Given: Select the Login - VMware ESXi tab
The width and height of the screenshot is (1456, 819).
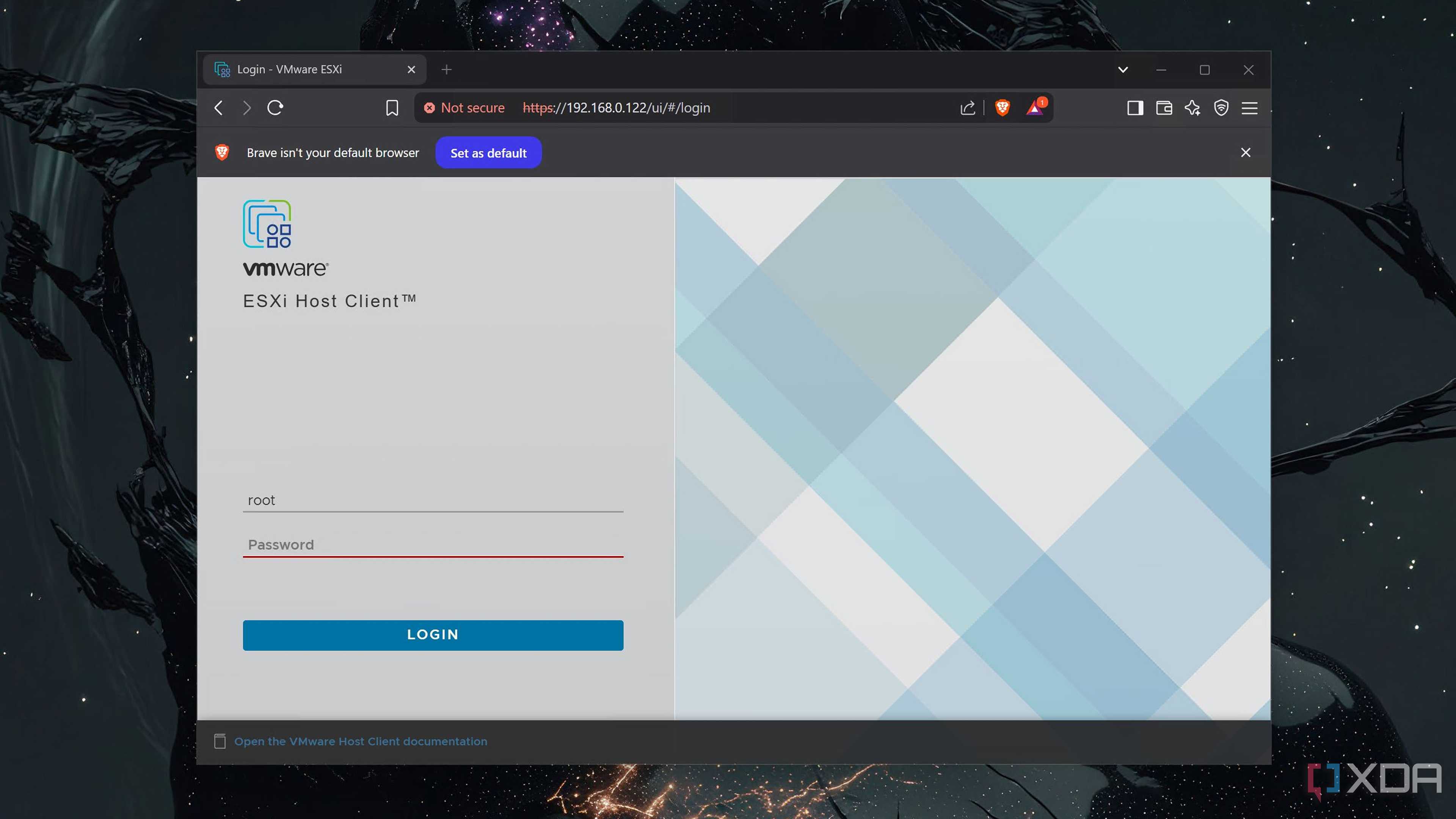Looking at the screenshot, I should tap(314, 69).
